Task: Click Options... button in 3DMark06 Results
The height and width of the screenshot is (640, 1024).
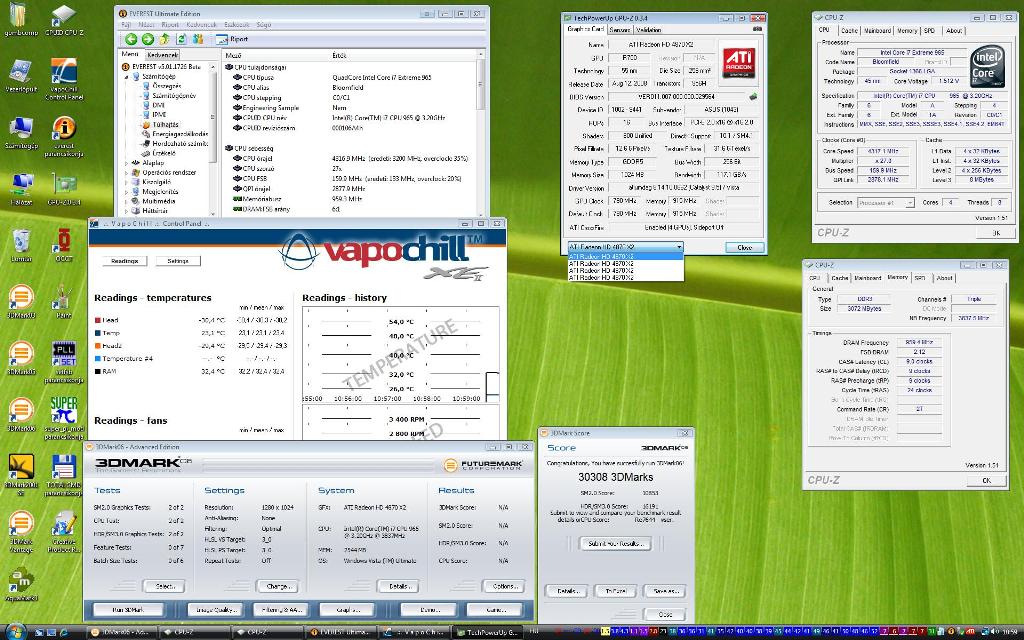Action: pyautogui.click(x=504, y=586)
